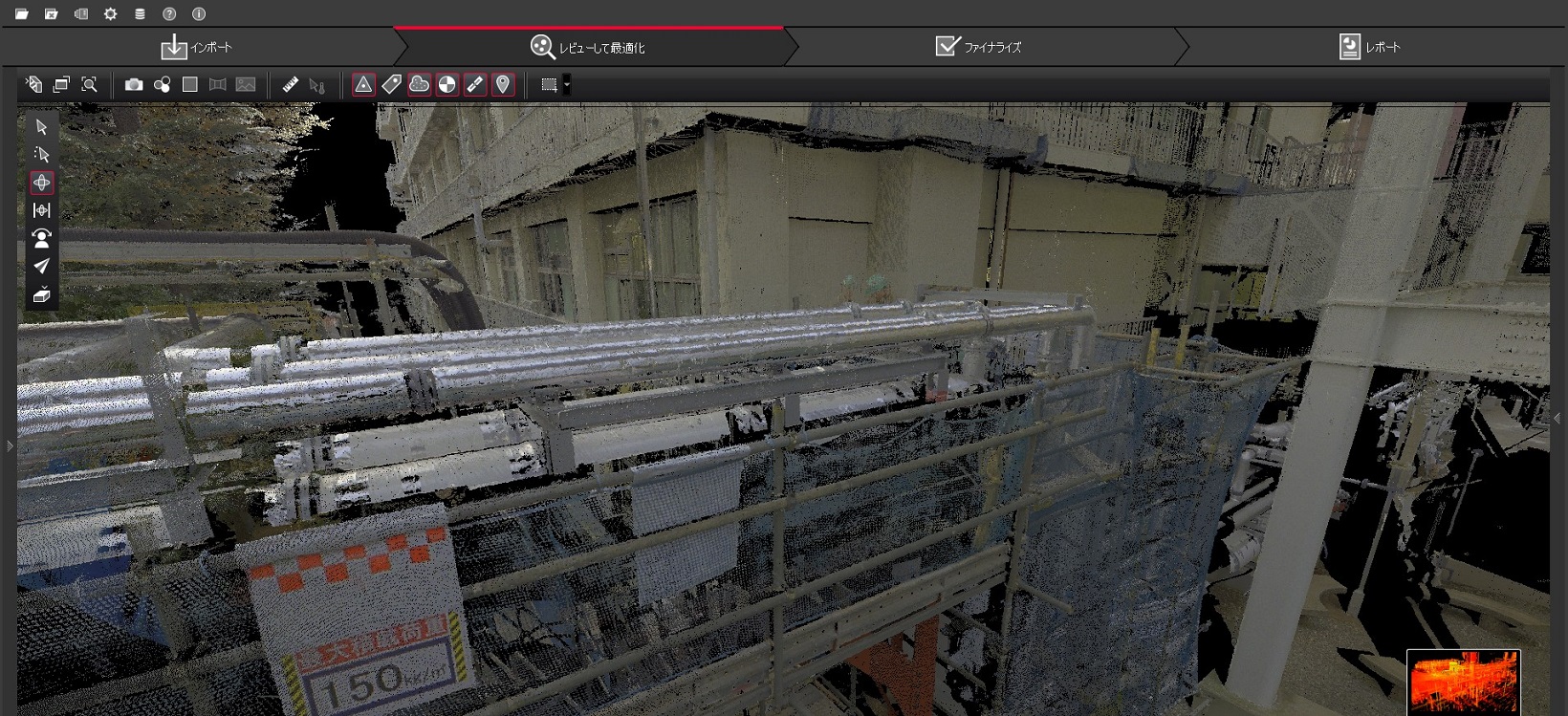Go to the レポート step

1369,47
